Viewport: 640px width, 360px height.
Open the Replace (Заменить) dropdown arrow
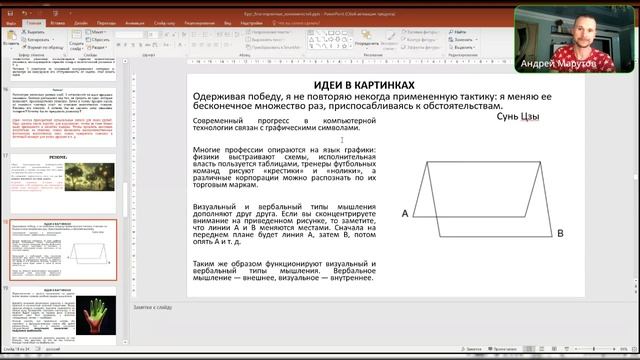coord(476,40)
